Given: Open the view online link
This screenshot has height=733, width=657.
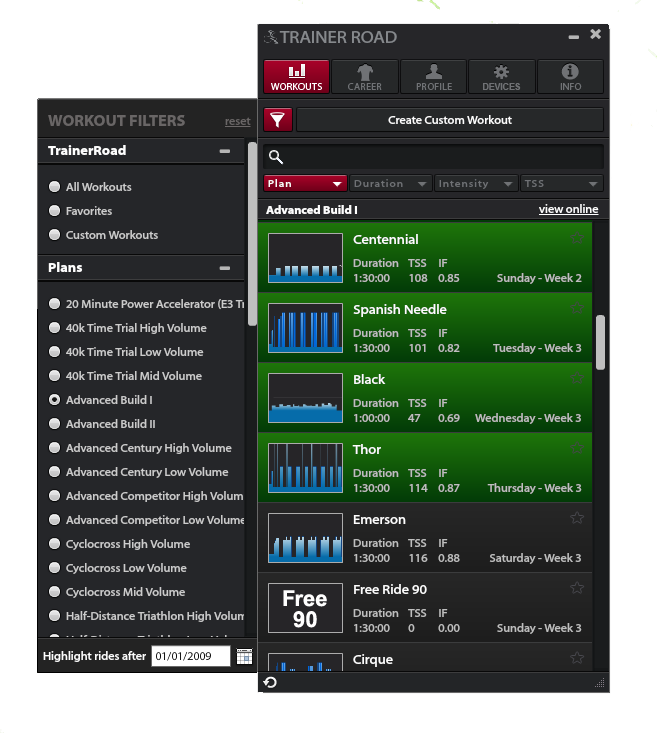Looking at the screenshot, I should point(568,209).
